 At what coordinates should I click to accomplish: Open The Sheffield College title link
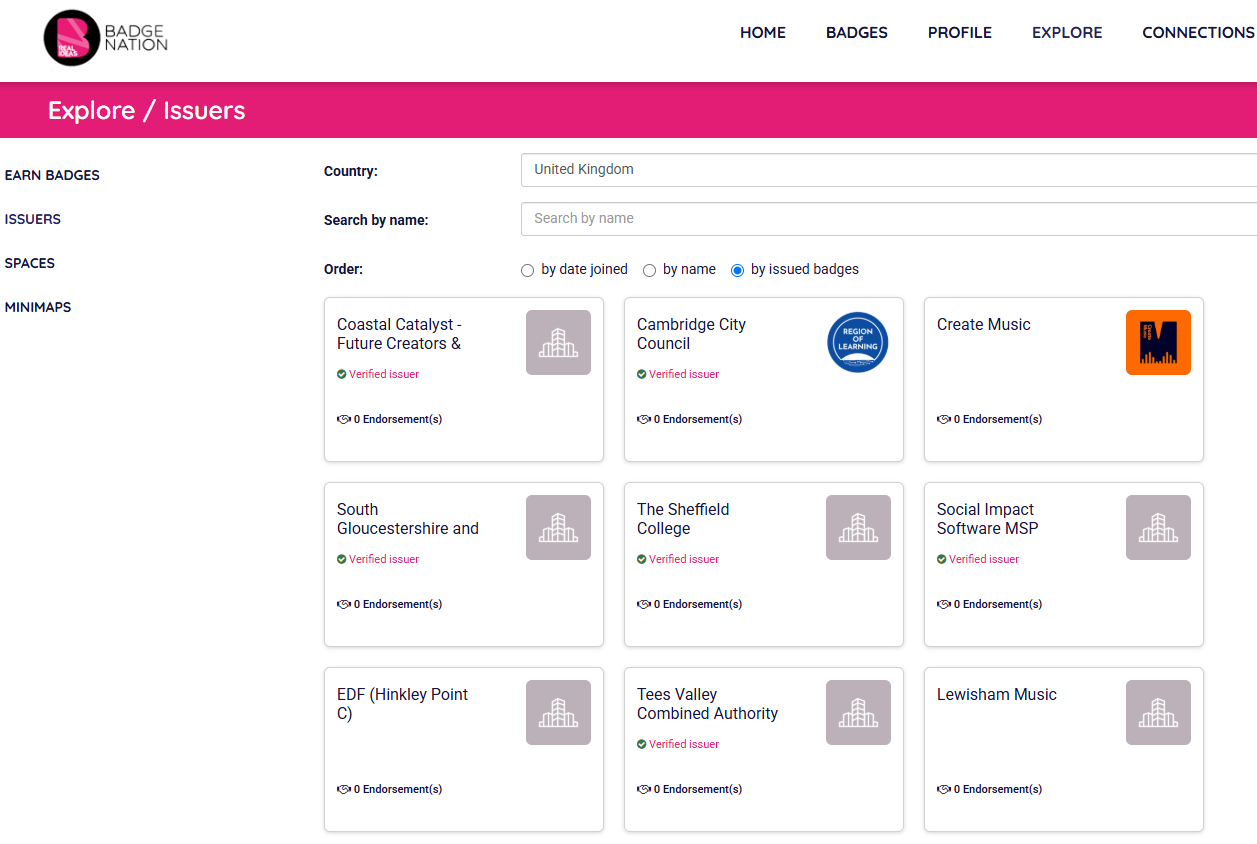683,519
